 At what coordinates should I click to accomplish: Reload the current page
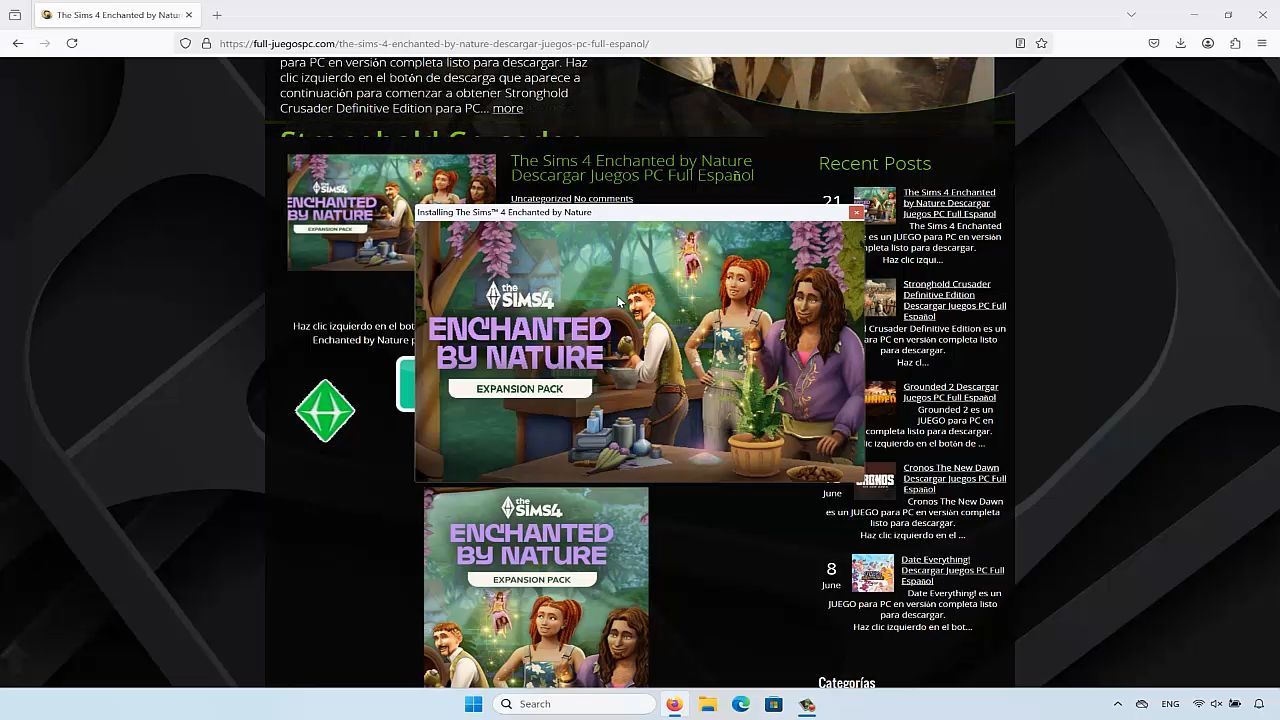(x=72, y=43)
